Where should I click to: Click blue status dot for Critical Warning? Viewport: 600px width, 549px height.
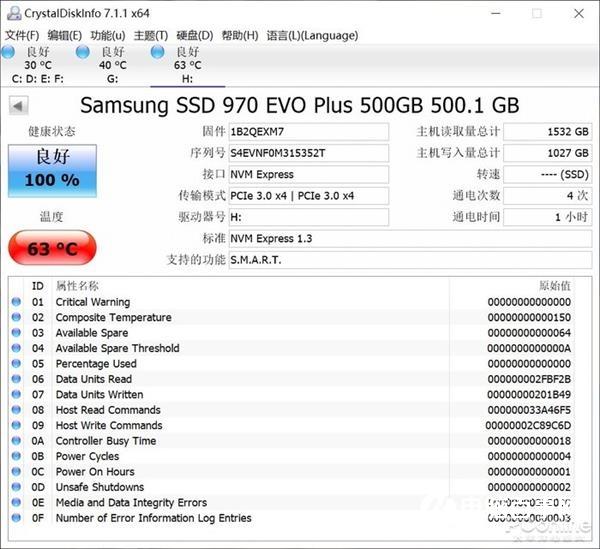(16, 302)
